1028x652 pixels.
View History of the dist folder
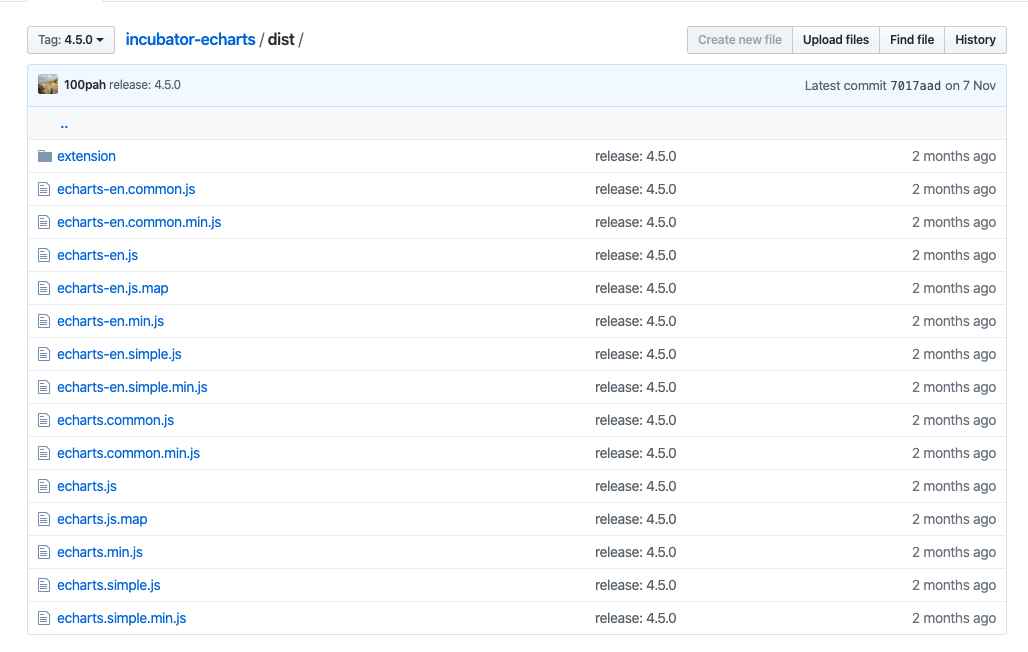(975, 40)
